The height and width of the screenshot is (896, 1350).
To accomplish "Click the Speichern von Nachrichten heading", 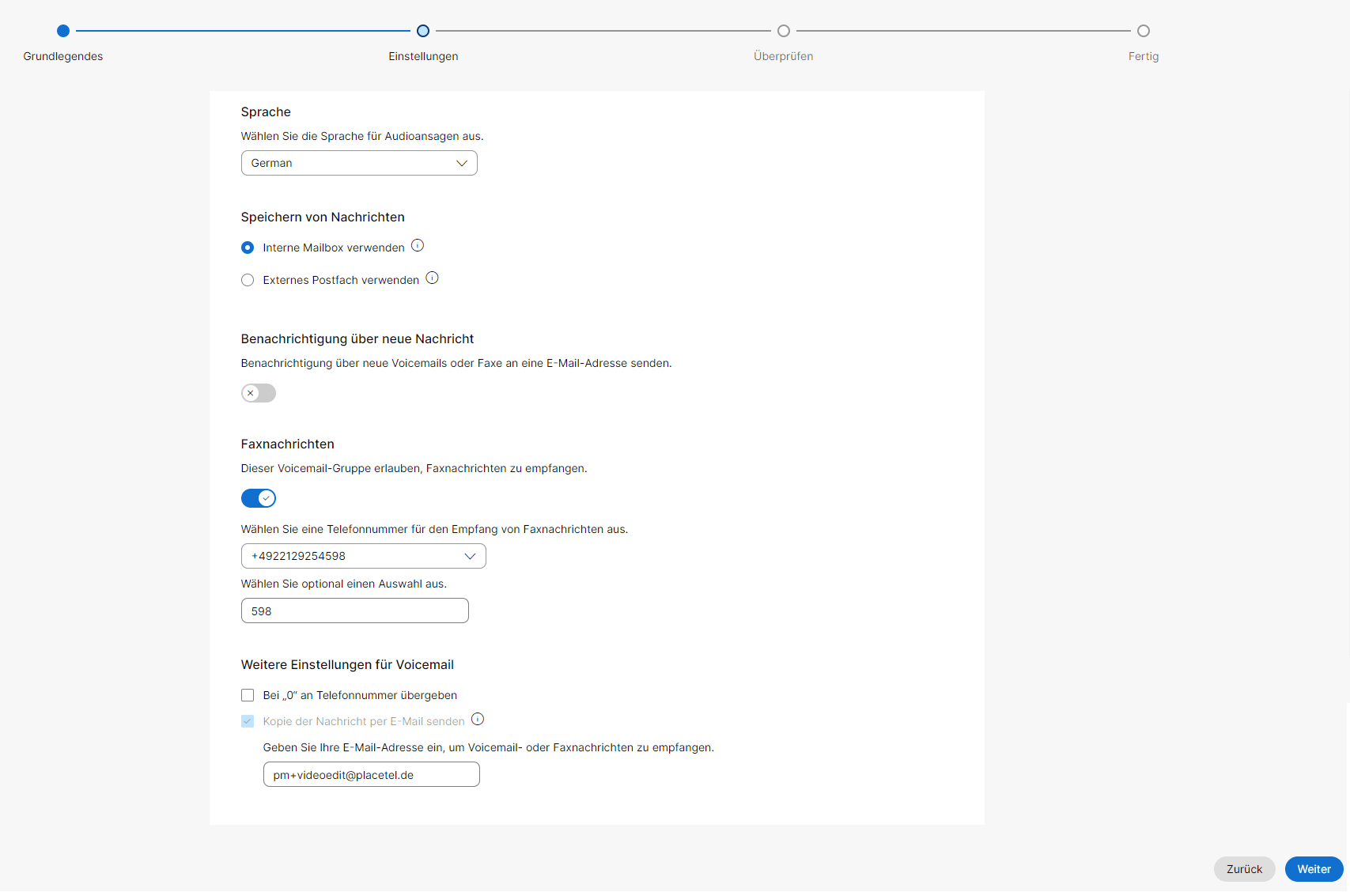I will point(323,217).
